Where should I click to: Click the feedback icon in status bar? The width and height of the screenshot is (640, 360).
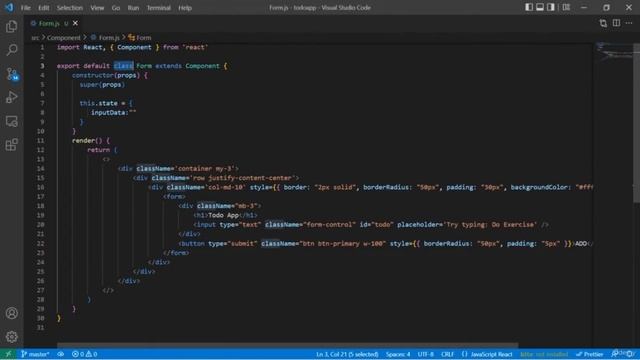tap(615, 354)
